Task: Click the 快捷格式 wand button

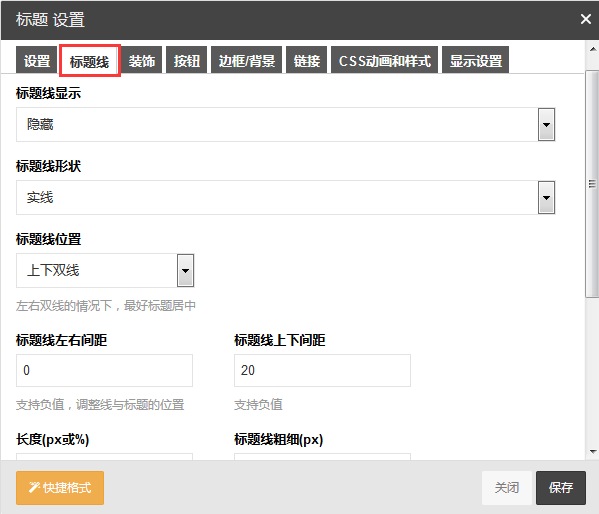Action: (x=60, y=488)
